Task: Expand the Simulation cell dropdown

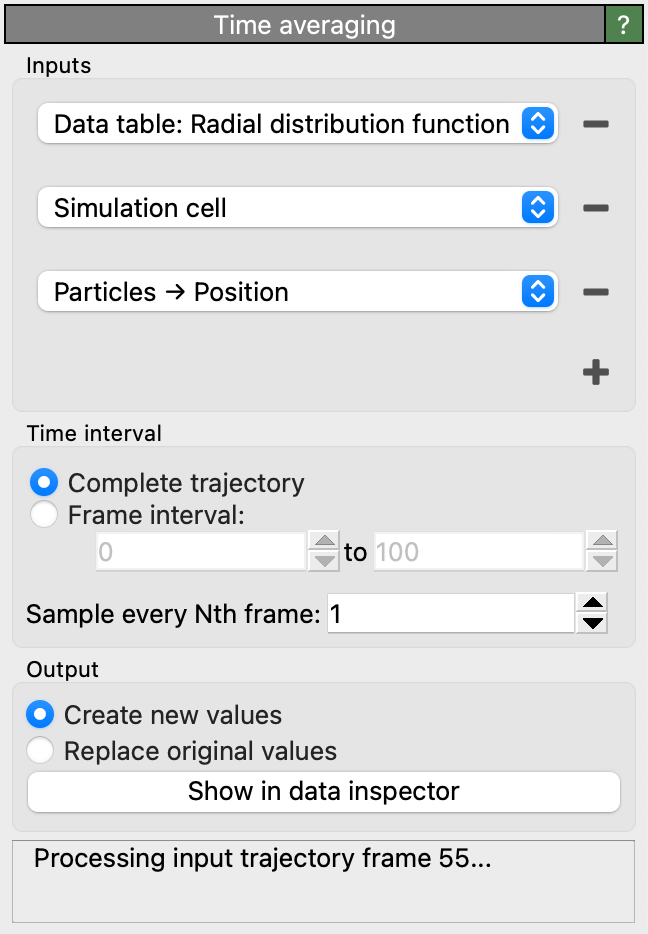Action: (296, 209)
